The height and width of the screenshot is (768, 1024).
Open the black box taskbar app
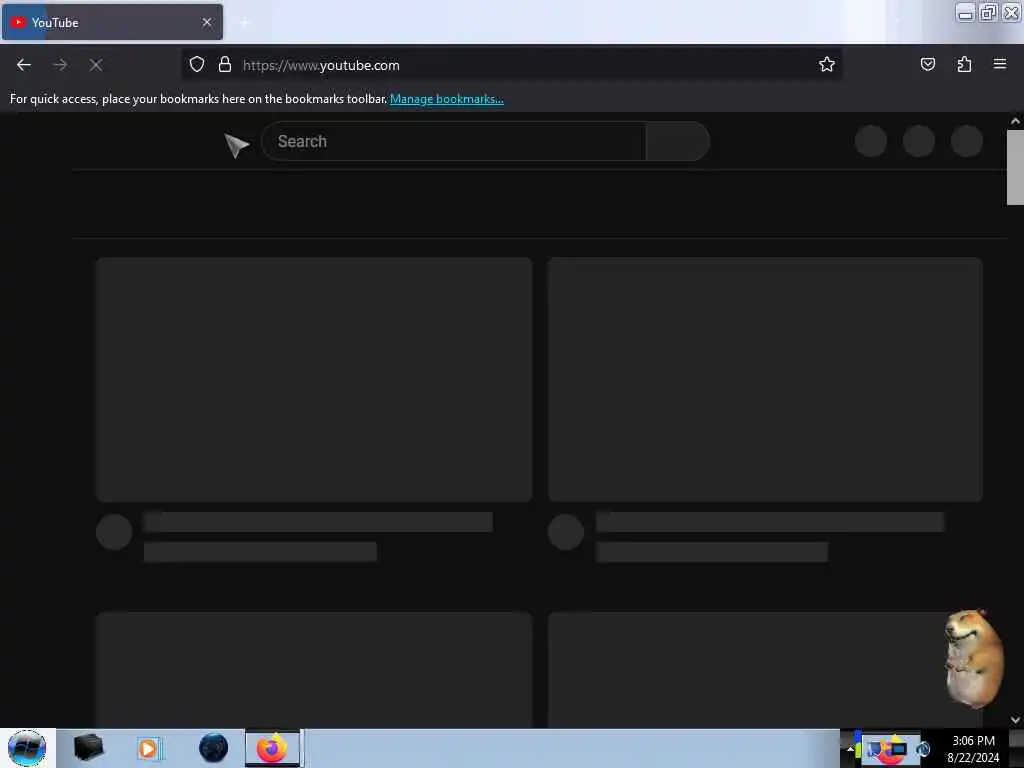[x=88, y=748]
